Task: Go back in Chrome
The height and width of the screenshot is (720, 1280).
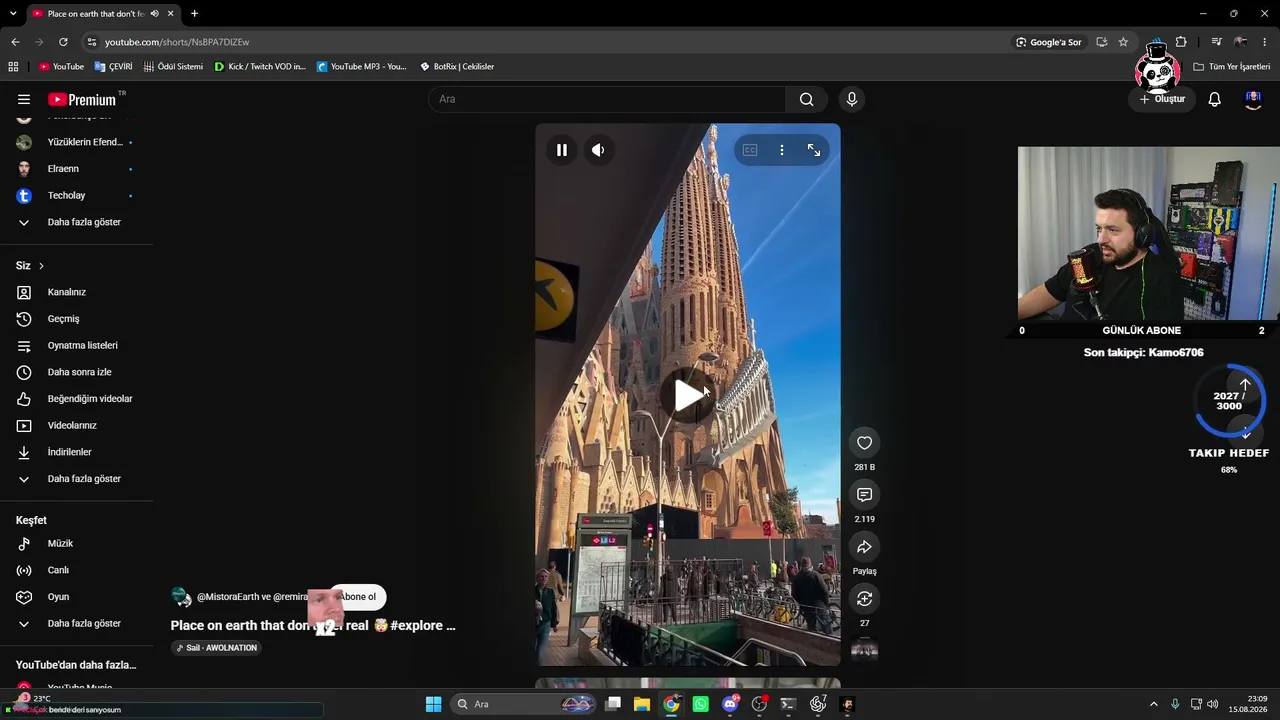Action: 15,42
